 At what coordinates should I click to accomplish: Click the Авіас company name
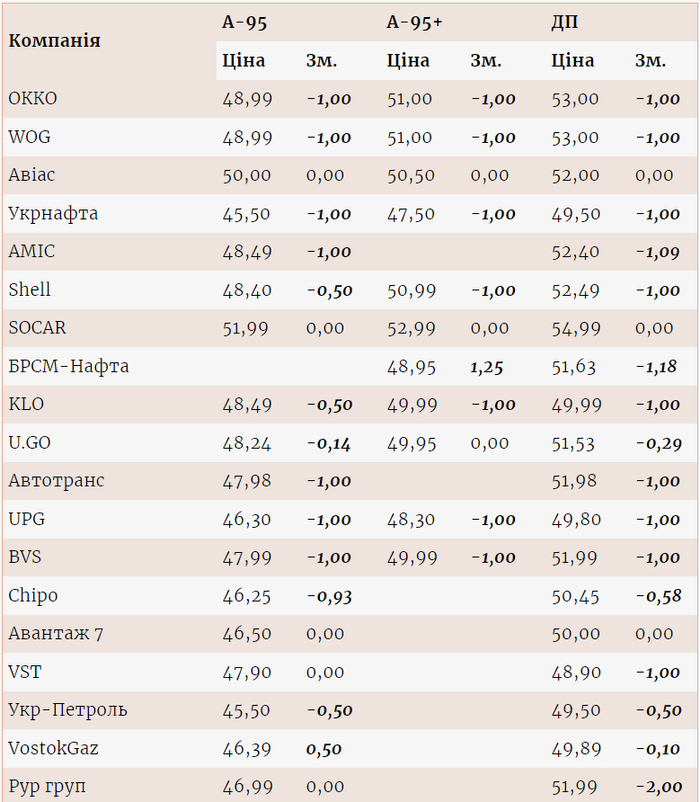click(x=32, y=175)
